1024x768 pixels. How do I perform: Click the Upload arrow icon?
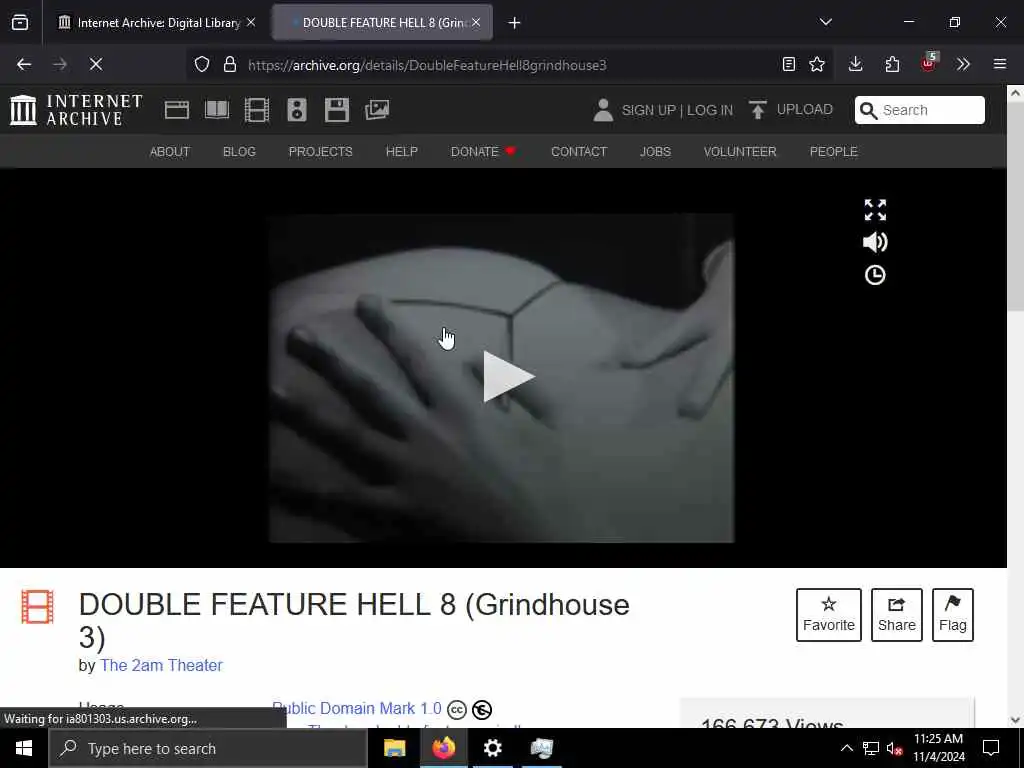point(758,110)
